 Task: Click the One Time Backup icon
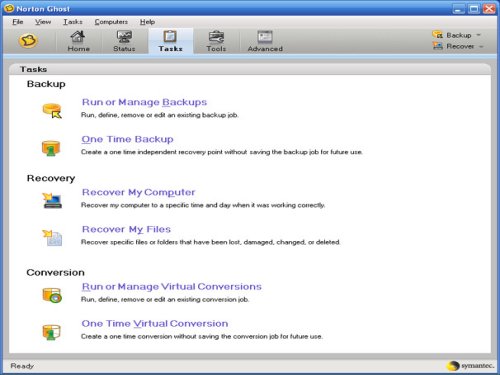51,148
